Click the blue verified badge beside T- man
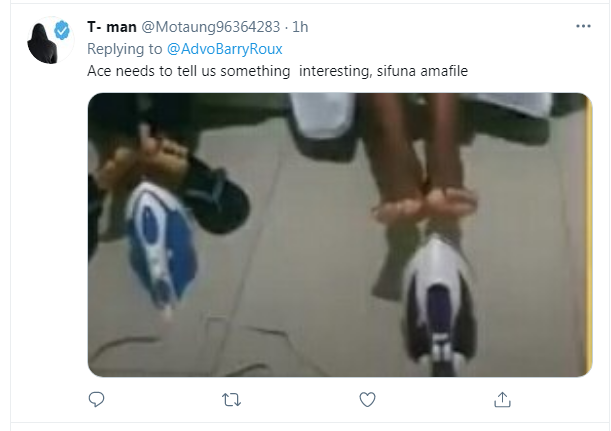 pos(62,31)
